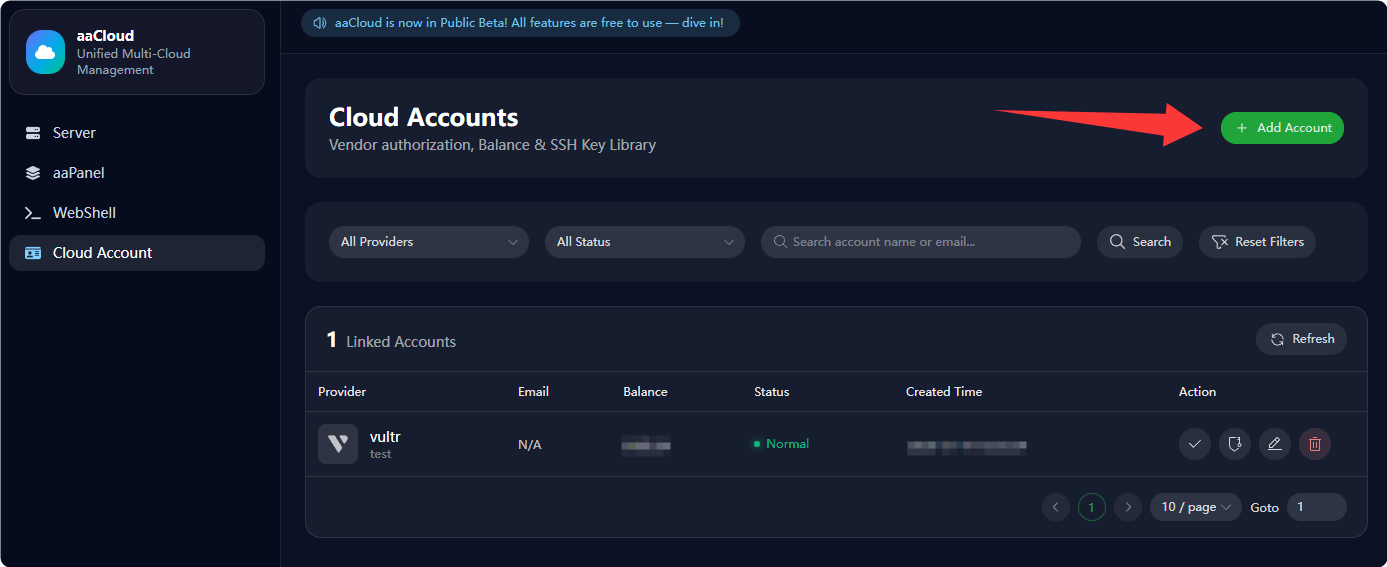Click the Provider column header

coord(342,392)
